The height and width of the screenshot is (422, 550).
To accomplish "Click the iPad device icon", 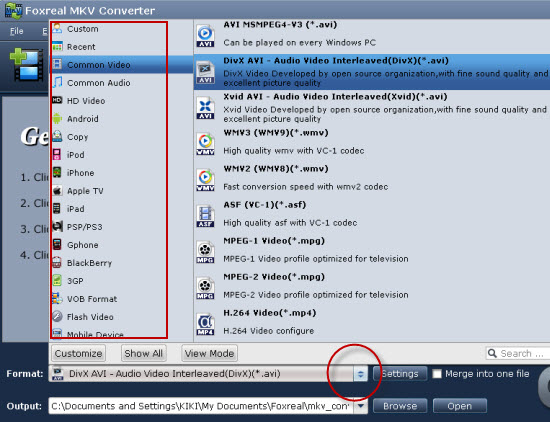I will pos(56,208).
